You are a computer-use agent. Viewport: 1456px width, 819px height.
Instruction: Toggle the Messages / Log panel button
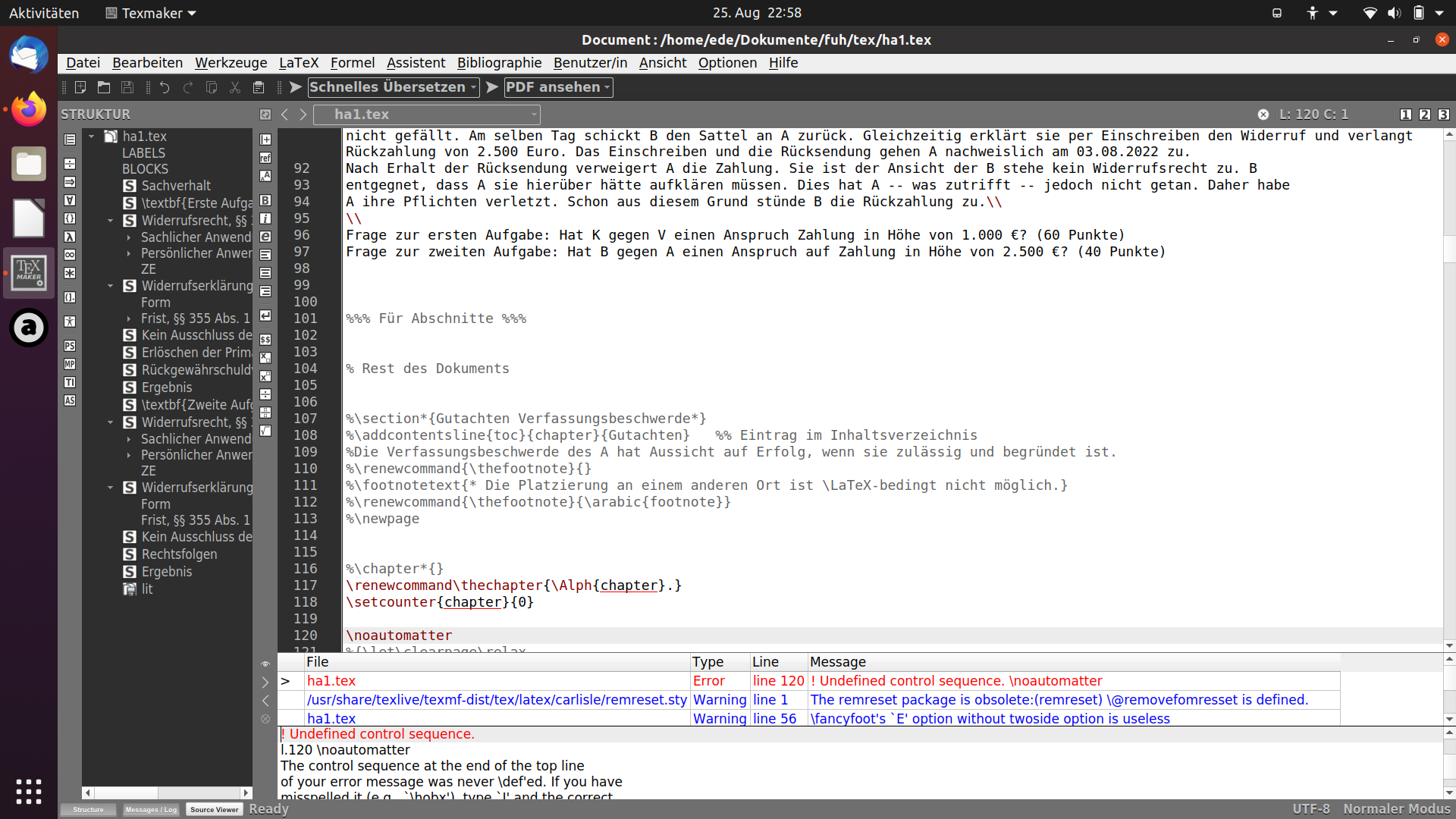(x=150, y=809)
